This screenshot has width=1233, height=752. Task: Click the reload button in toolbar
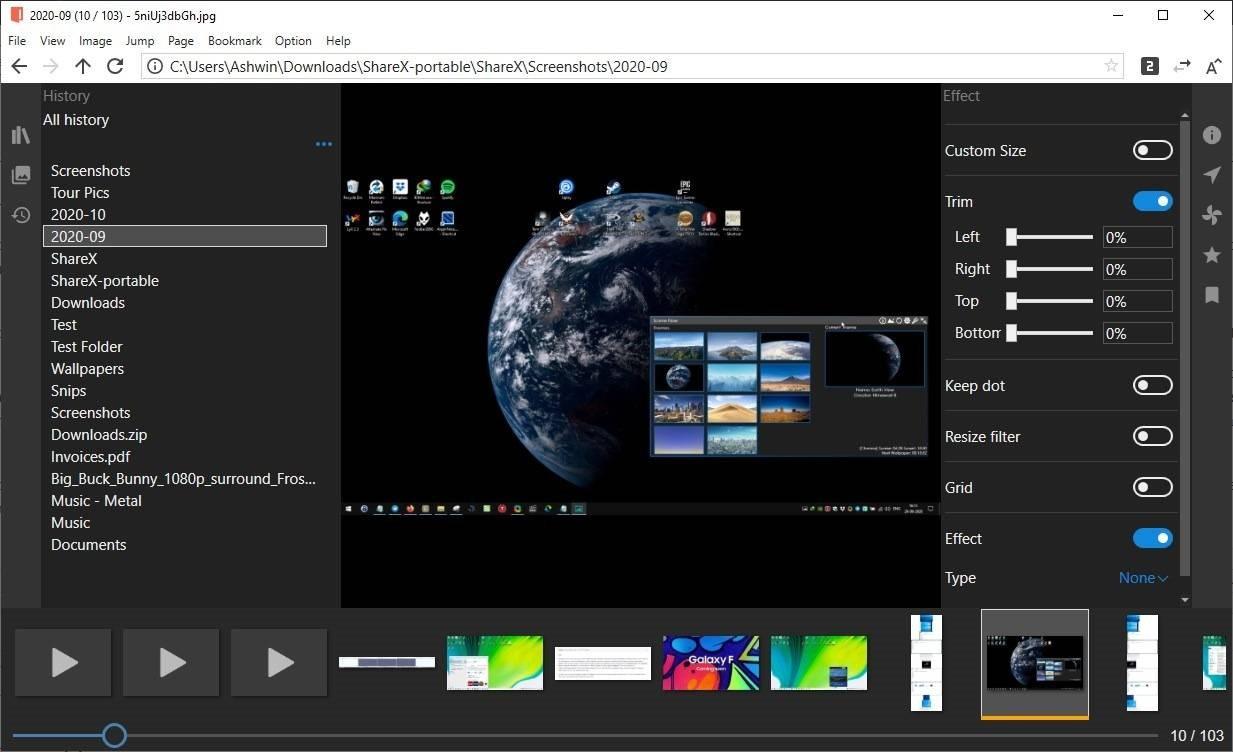tap(115, 66)
